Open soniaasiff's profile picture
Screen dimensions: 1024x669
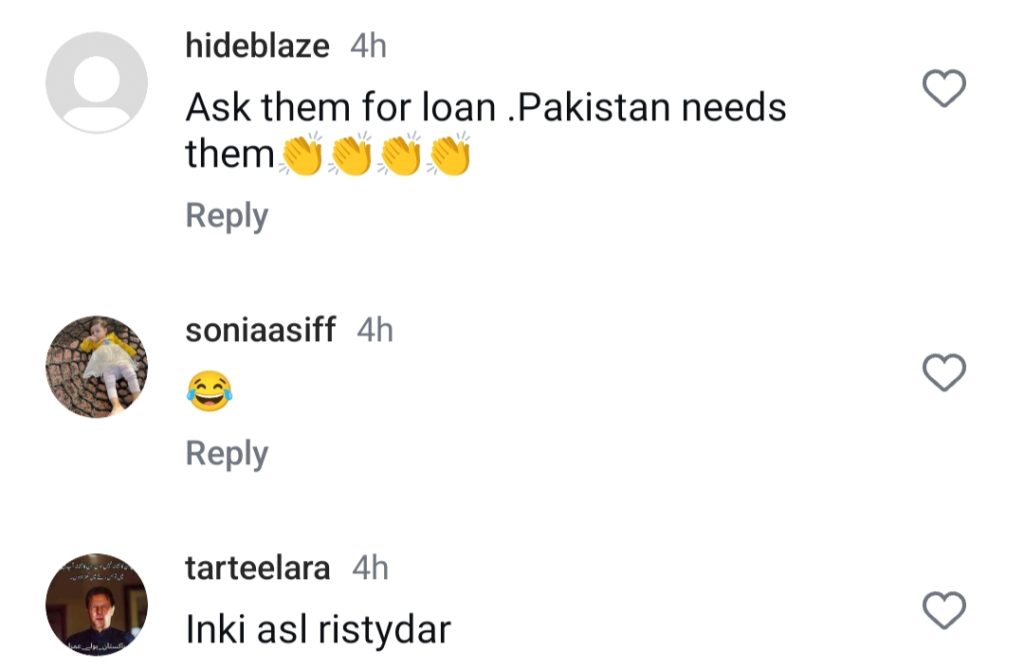click(x=97, y=367)
